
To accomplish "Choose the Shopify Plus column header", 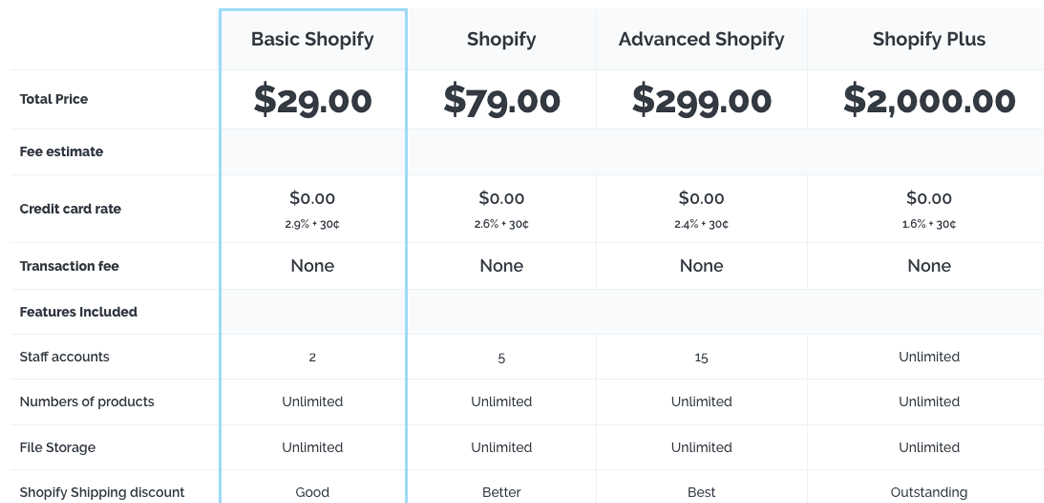I will (929, 39).
